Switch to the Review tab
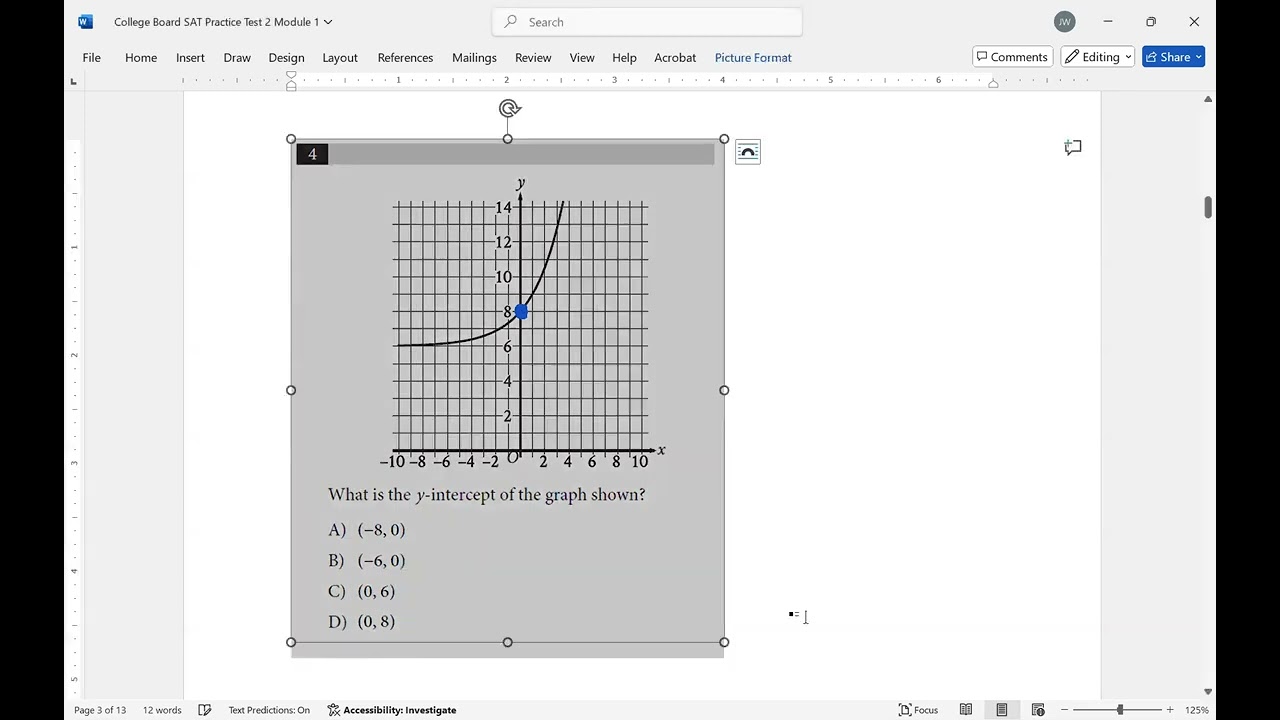This screenshot has height=720, width=1280. point(533,57)
